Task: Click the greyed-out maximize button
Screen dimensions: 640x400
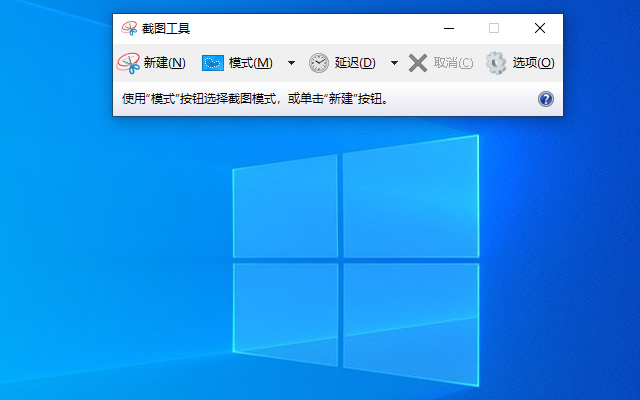Action: (x=494, y=28)
